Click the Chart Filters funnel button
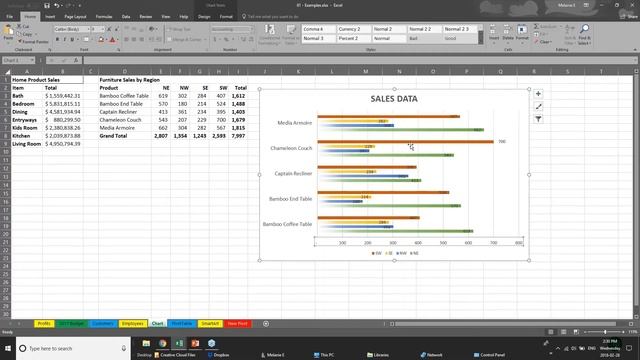 pyautogui.click(x=538, y=119)
